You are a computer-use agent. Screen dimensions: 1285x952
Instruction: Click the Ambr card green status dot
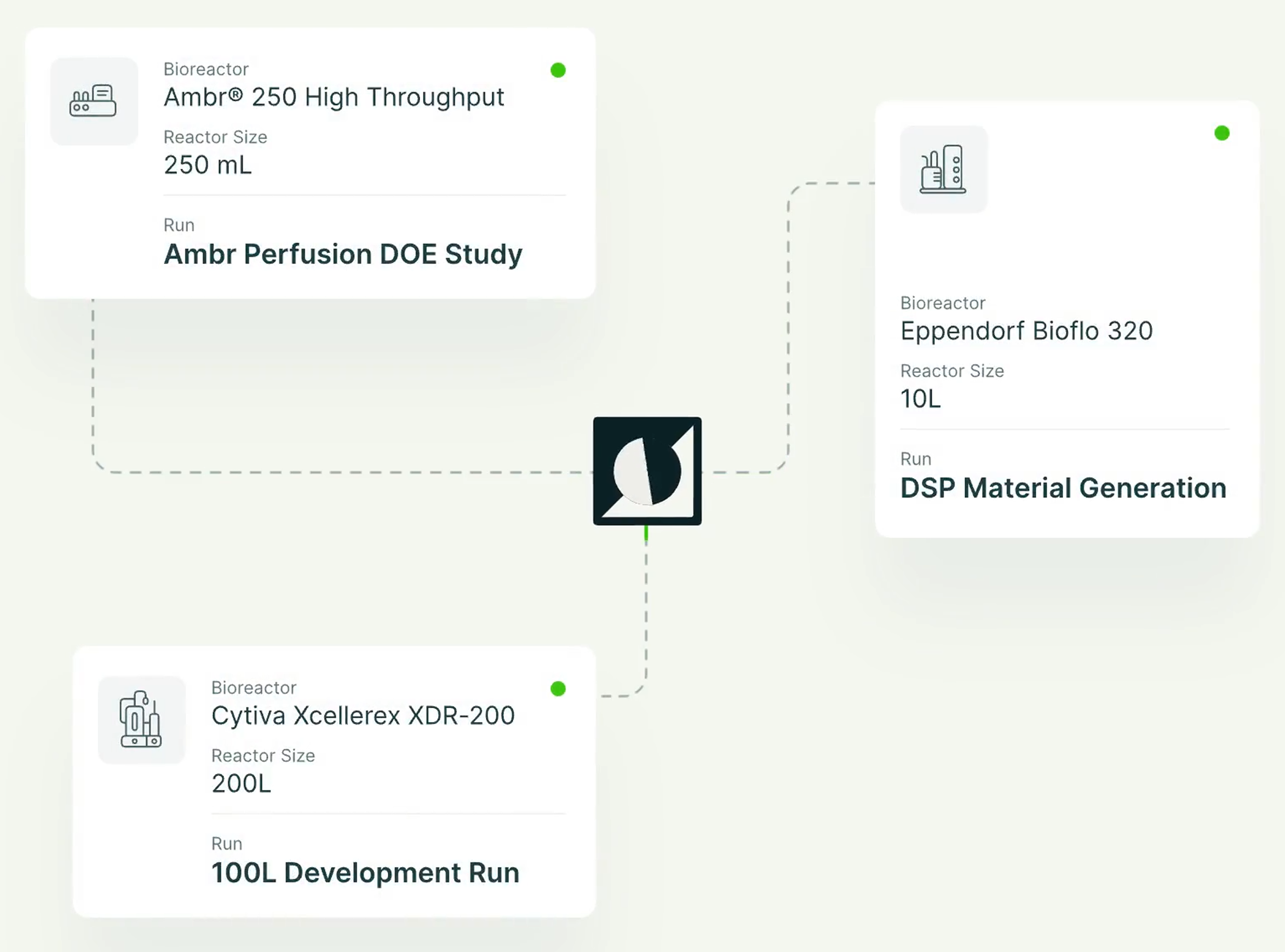point(558,70)
